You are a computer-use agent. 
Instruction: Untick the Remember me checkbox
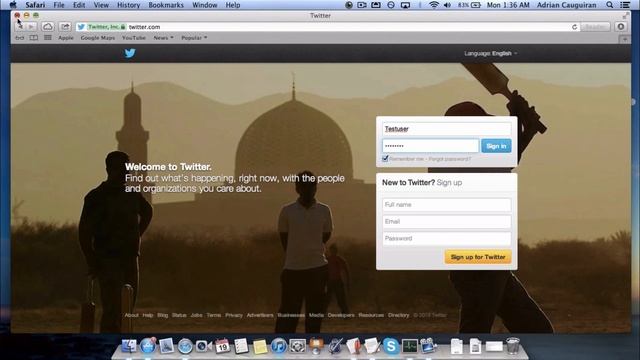385,158
